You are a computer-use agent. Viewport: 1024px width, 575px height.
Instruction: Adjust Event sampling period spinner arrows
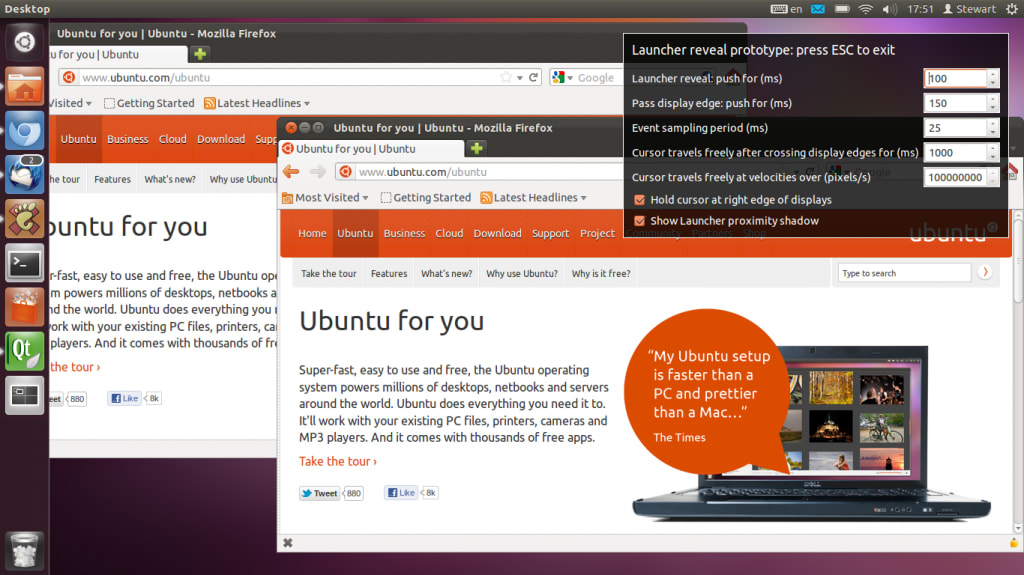click(x=993, y=128)
